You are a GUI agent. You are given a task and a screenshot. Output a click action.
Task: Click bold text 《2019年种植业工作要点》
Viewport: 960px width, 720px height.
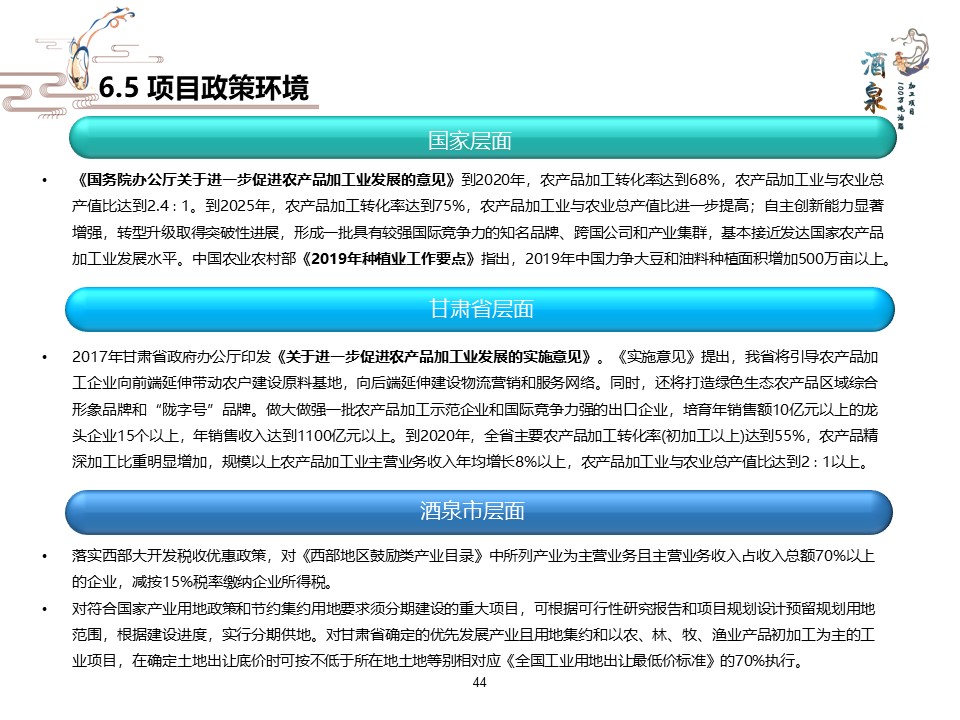coord(388,259)
